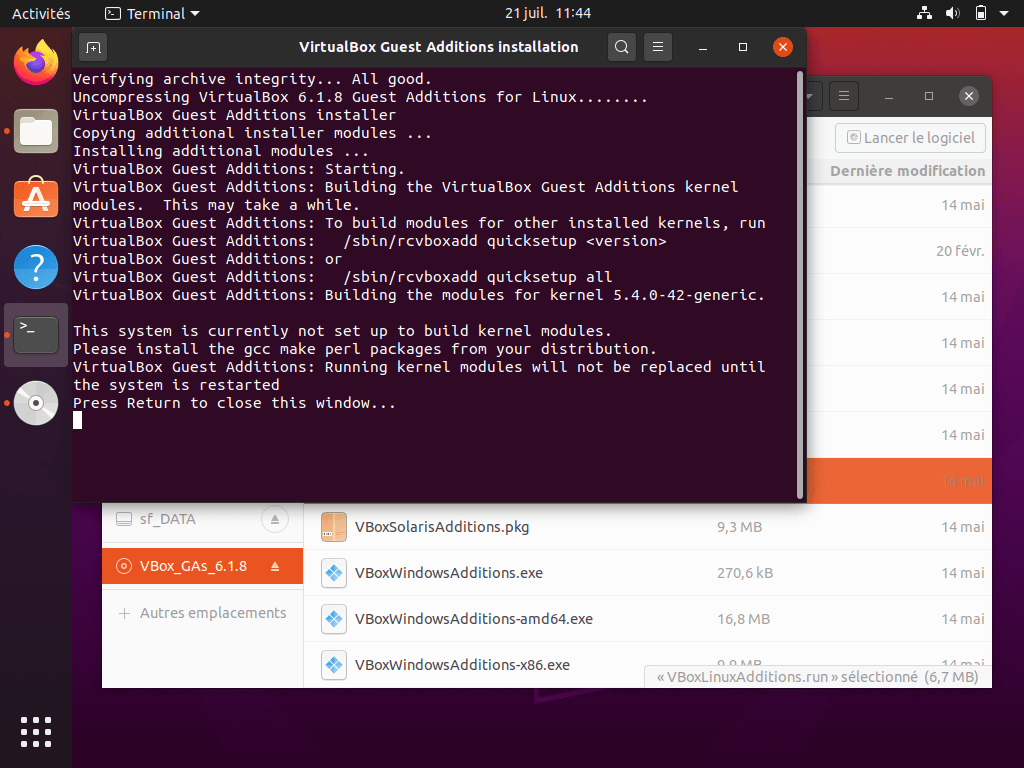Click the highlighted orange selected row
The width and height of the screenshot is (1024, 768).
click(x=899, y=481)
